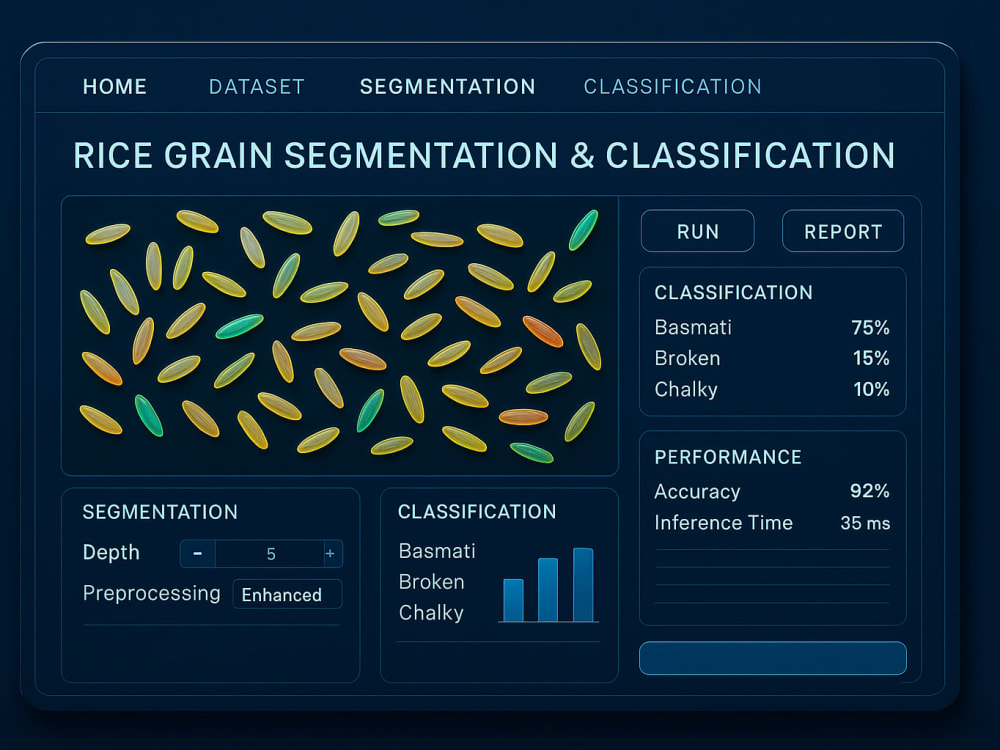The width and height of the screenshot is (1000, 750).
Task: Click the tallest bar in the classification chart
Action: [x=583, y=584]
